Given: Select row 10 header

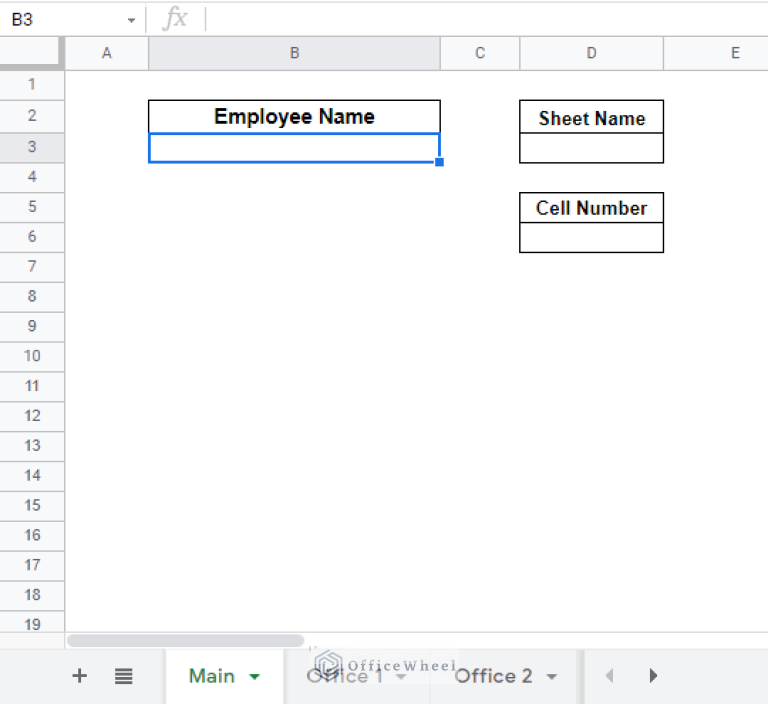Looking at the screenshot, I should pyautogui.click(x=32, y=356).
